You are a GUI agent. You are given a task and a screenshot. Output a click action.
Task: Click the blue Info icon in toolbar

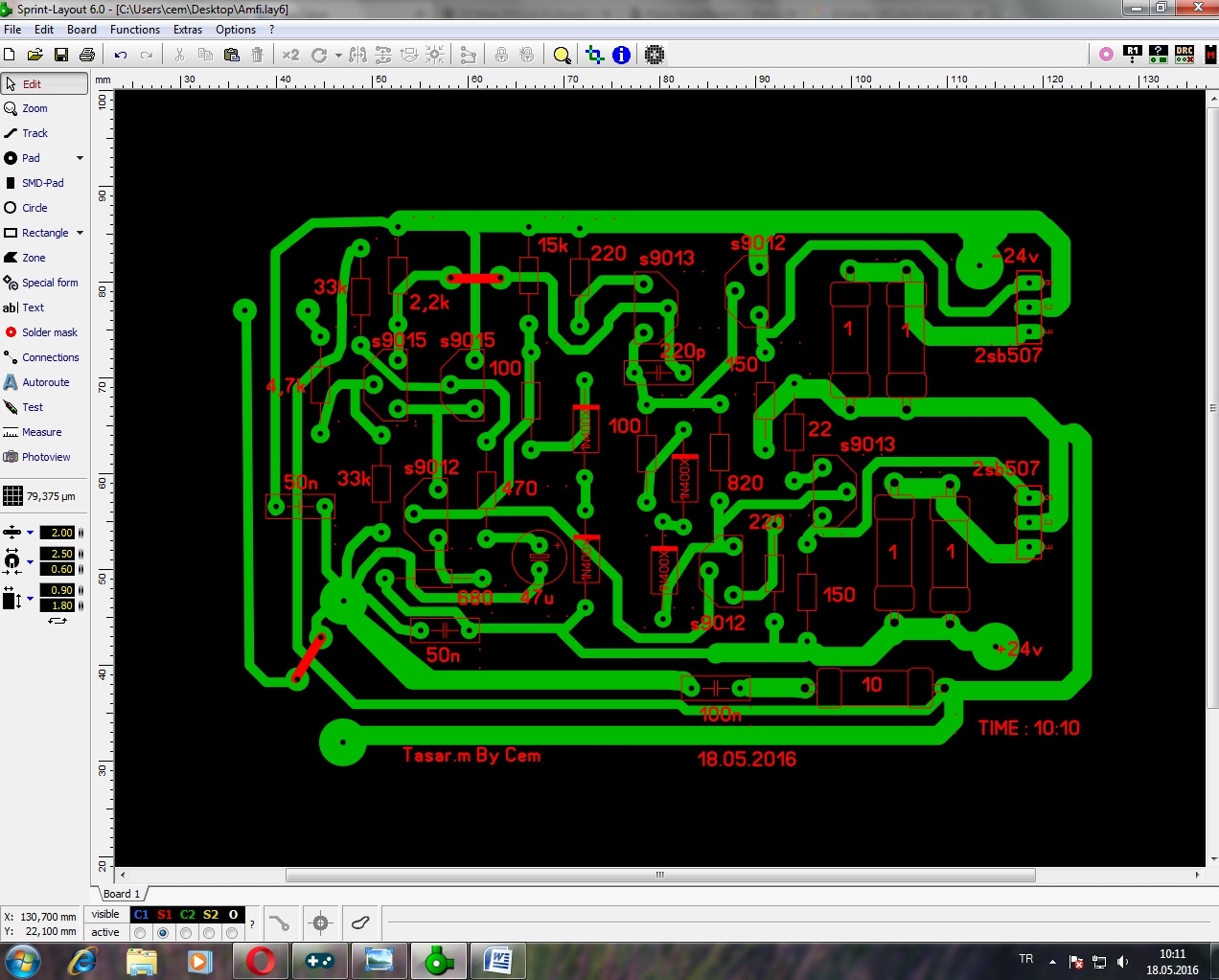point(621,56)
